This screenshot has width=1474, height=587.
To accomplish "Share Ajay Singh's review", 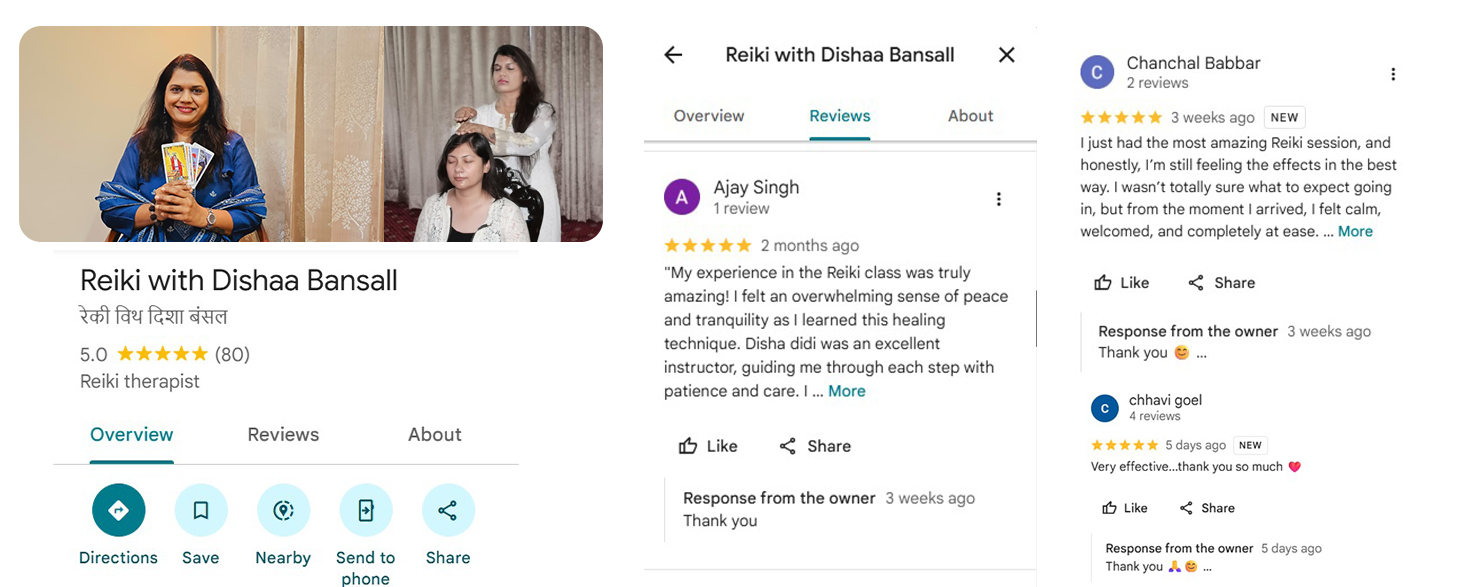I will point(814,445).
